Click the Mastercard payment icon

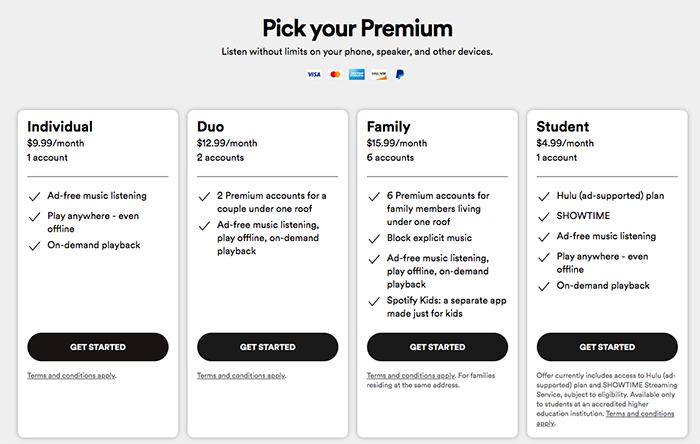335,74
